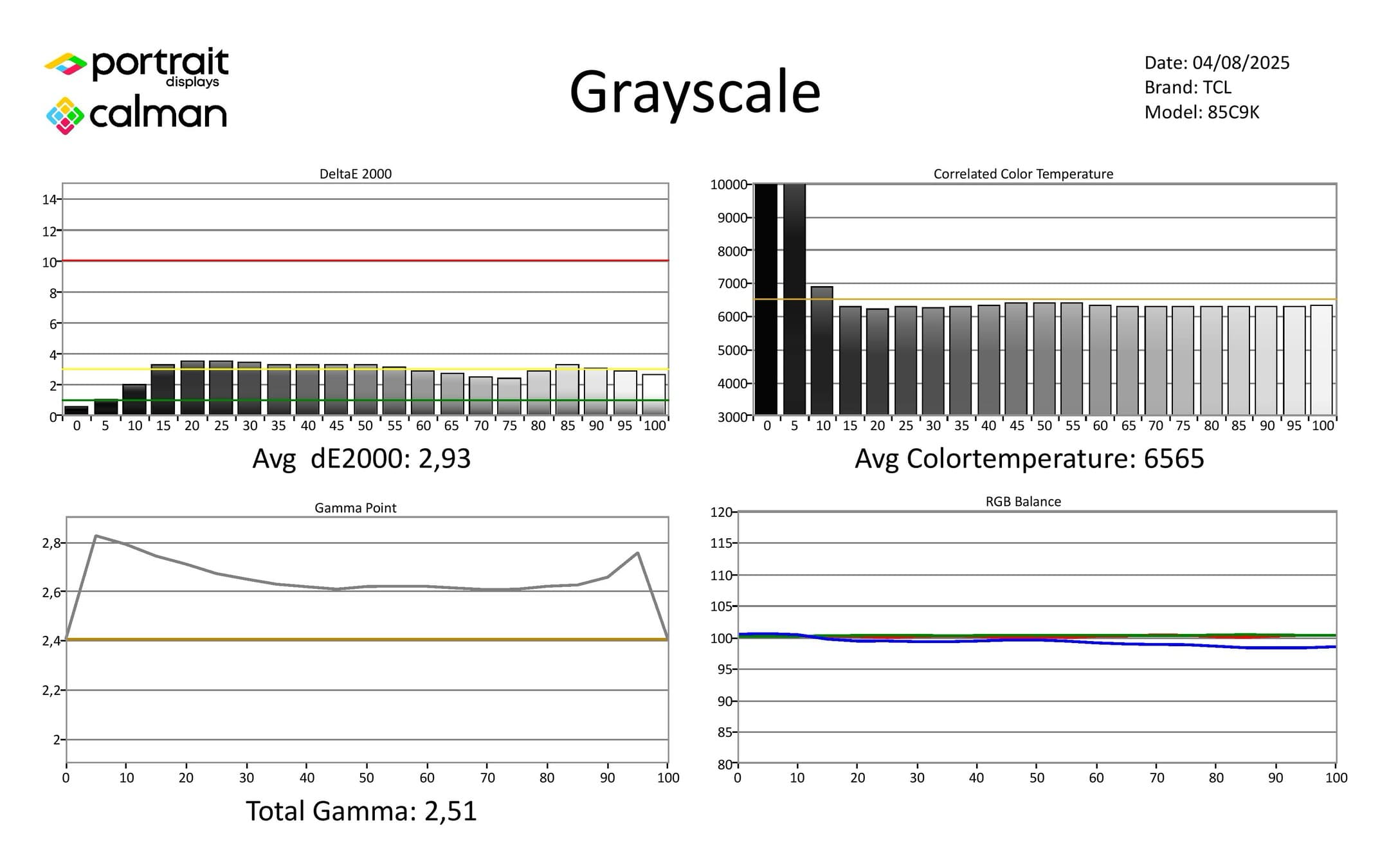Screen dimensions: 1389x868
Task: Click the 120 label on RGB Balance axis
Action: click(721, 512)
